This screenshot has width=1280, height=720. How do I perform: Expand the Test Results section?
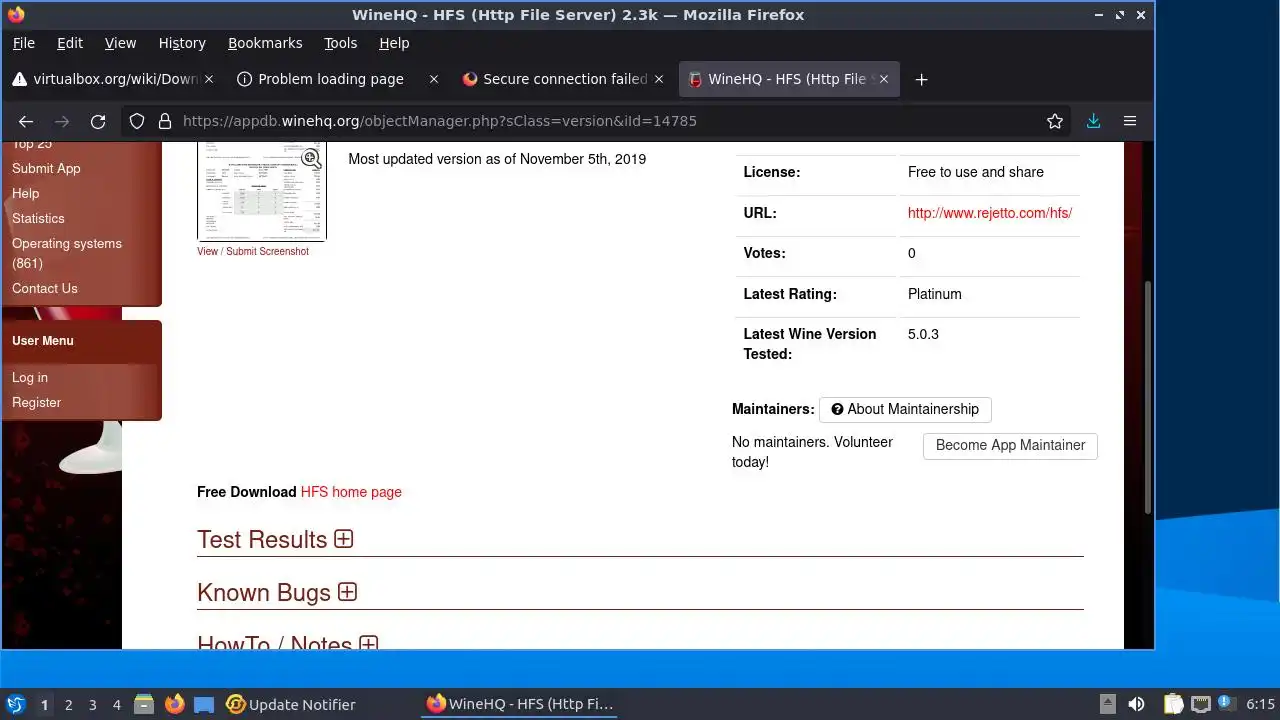(344, 539)
